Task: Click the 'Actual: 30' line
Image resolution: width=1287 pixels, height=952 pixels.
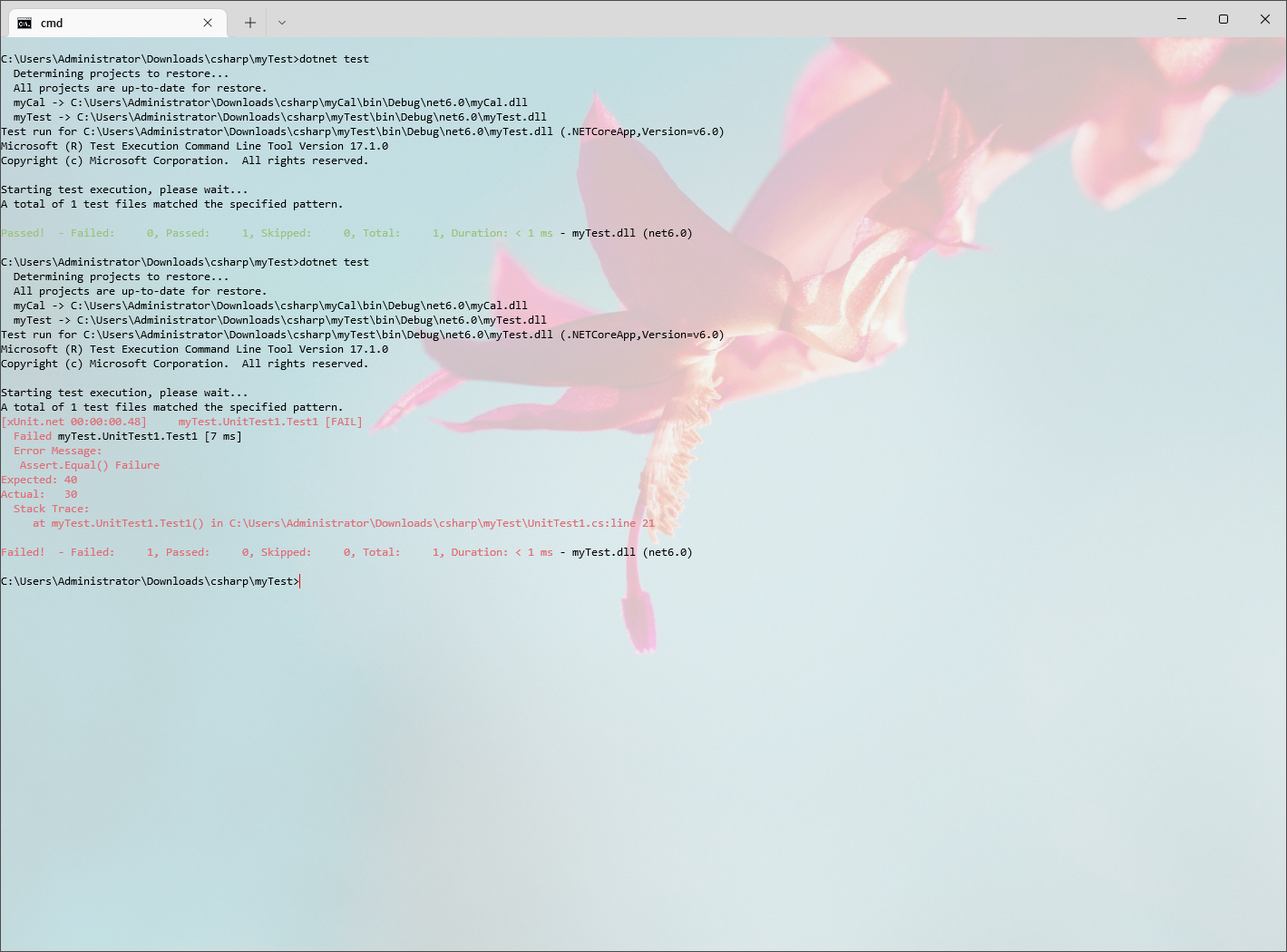Action: (x=39, y=494)
